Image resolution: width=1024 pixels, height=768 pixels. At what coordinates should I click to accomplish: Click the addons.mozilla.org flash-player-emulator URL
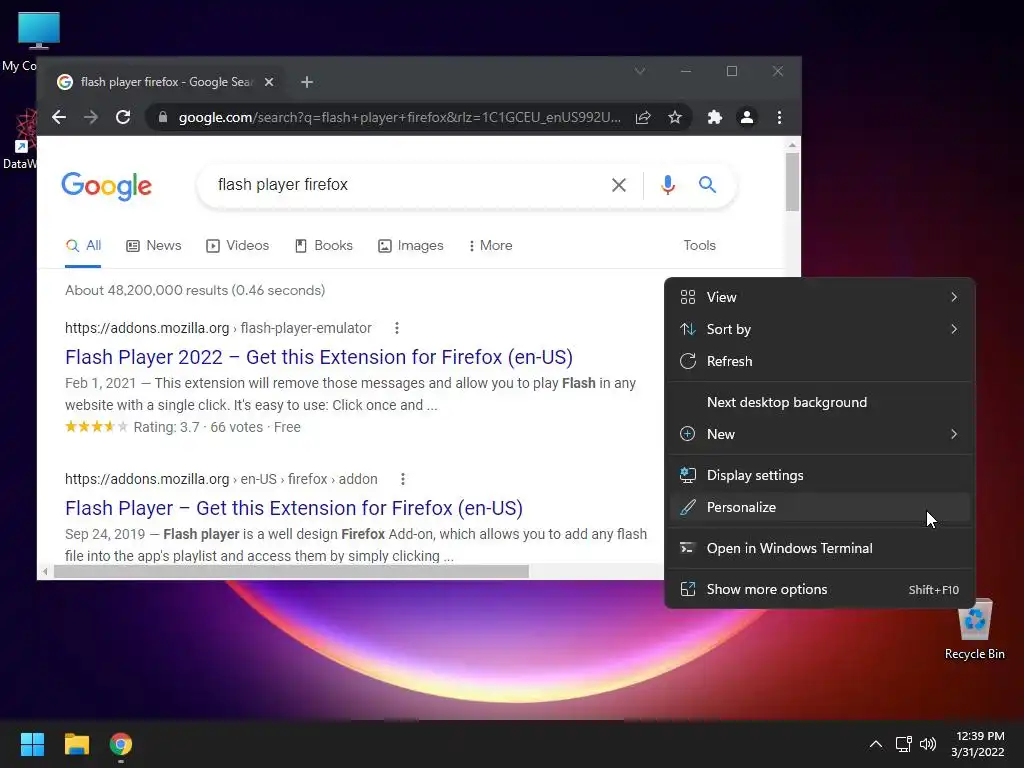pyautogui.click(x=218, y=328)
